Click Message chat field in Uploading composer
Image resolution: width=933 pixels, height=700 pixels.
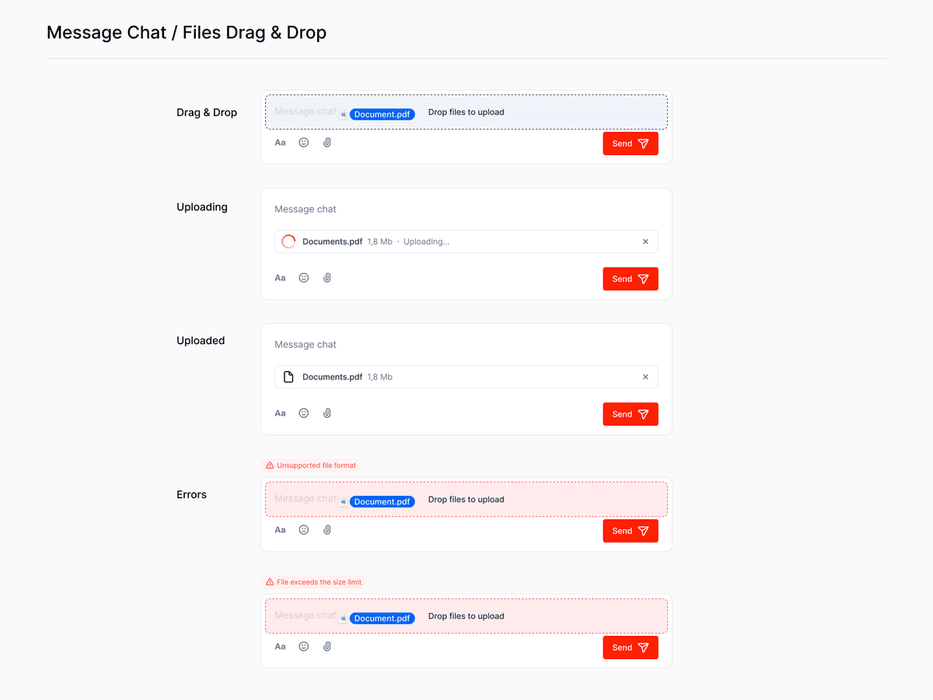466,209
